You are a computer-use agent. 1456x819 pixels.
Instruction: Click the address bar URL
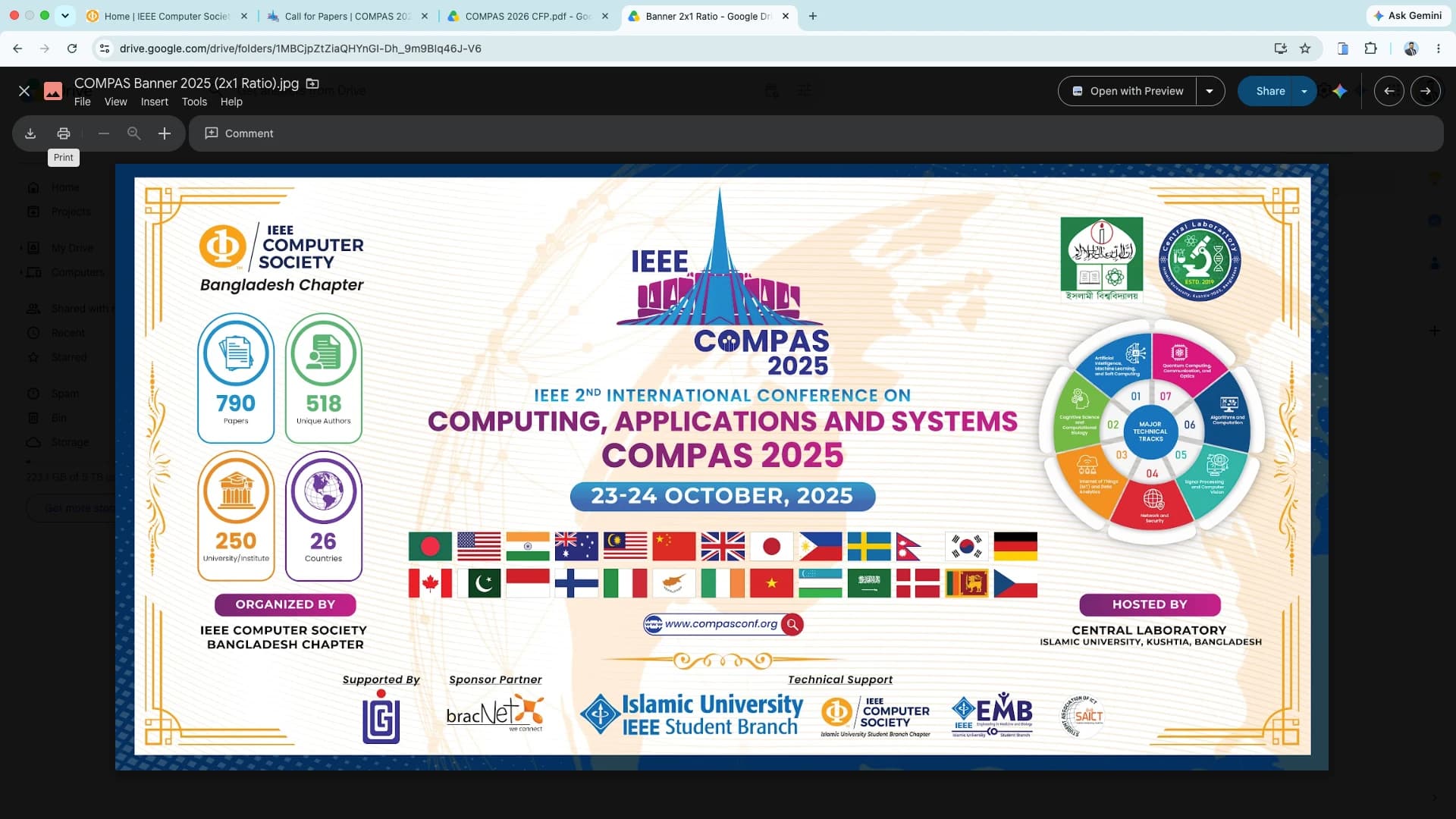[x=300, y=49]
